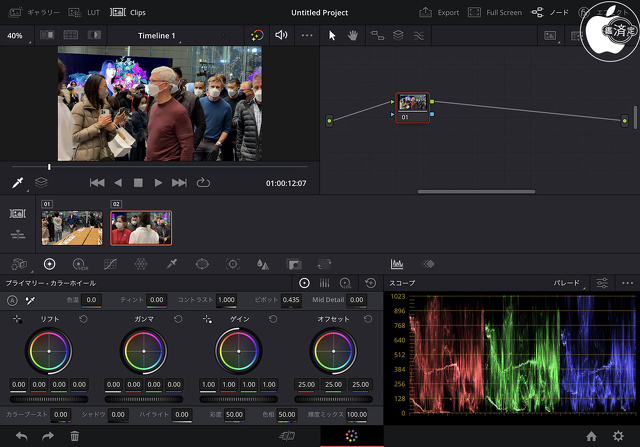
Task: Open the power window palette
Action: pyautogui.click(x=202, y=264)
